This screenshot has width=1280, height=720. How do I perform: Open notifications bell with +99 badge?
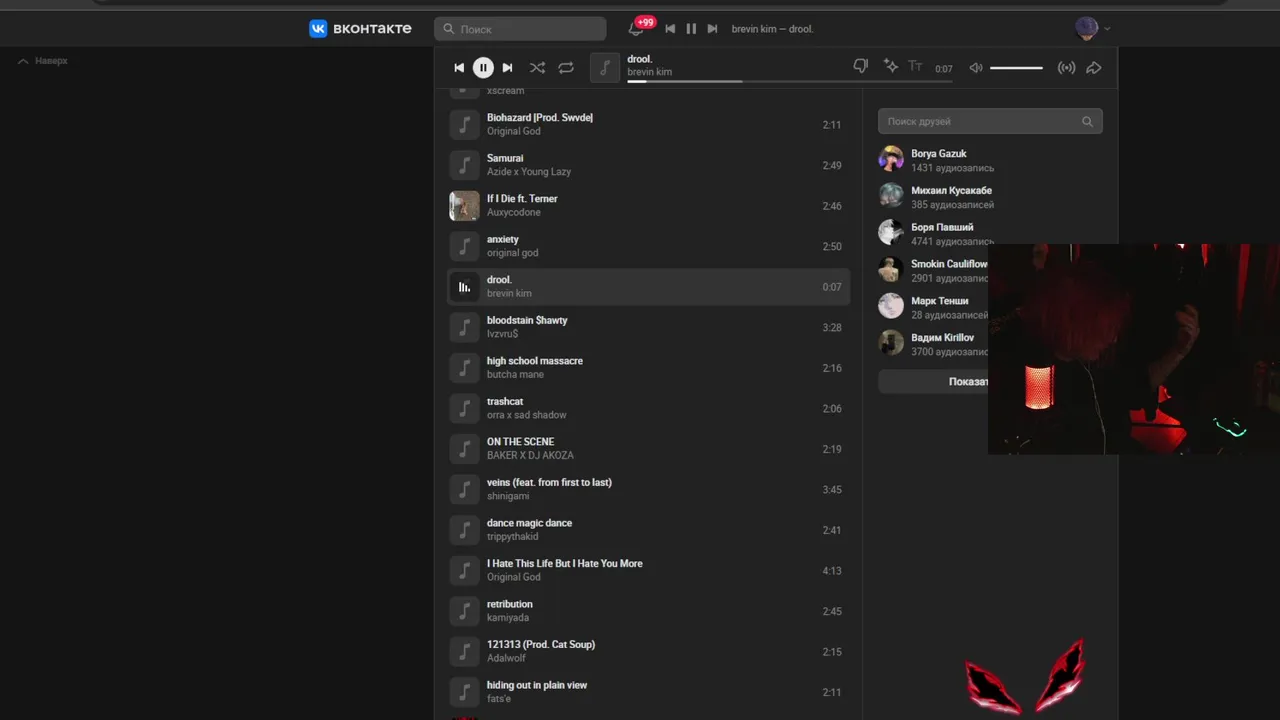coord(637,28)
